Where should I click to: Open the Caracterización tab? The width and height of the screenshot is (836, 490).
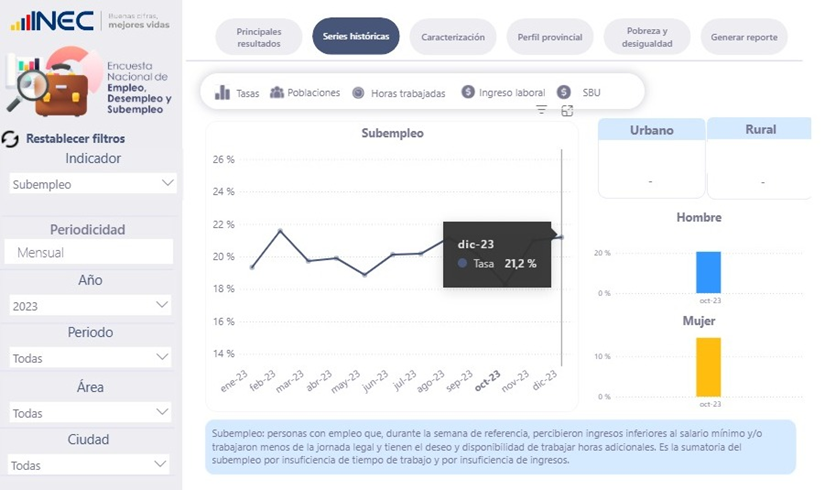pyautogui.click(x=452, y=37)
